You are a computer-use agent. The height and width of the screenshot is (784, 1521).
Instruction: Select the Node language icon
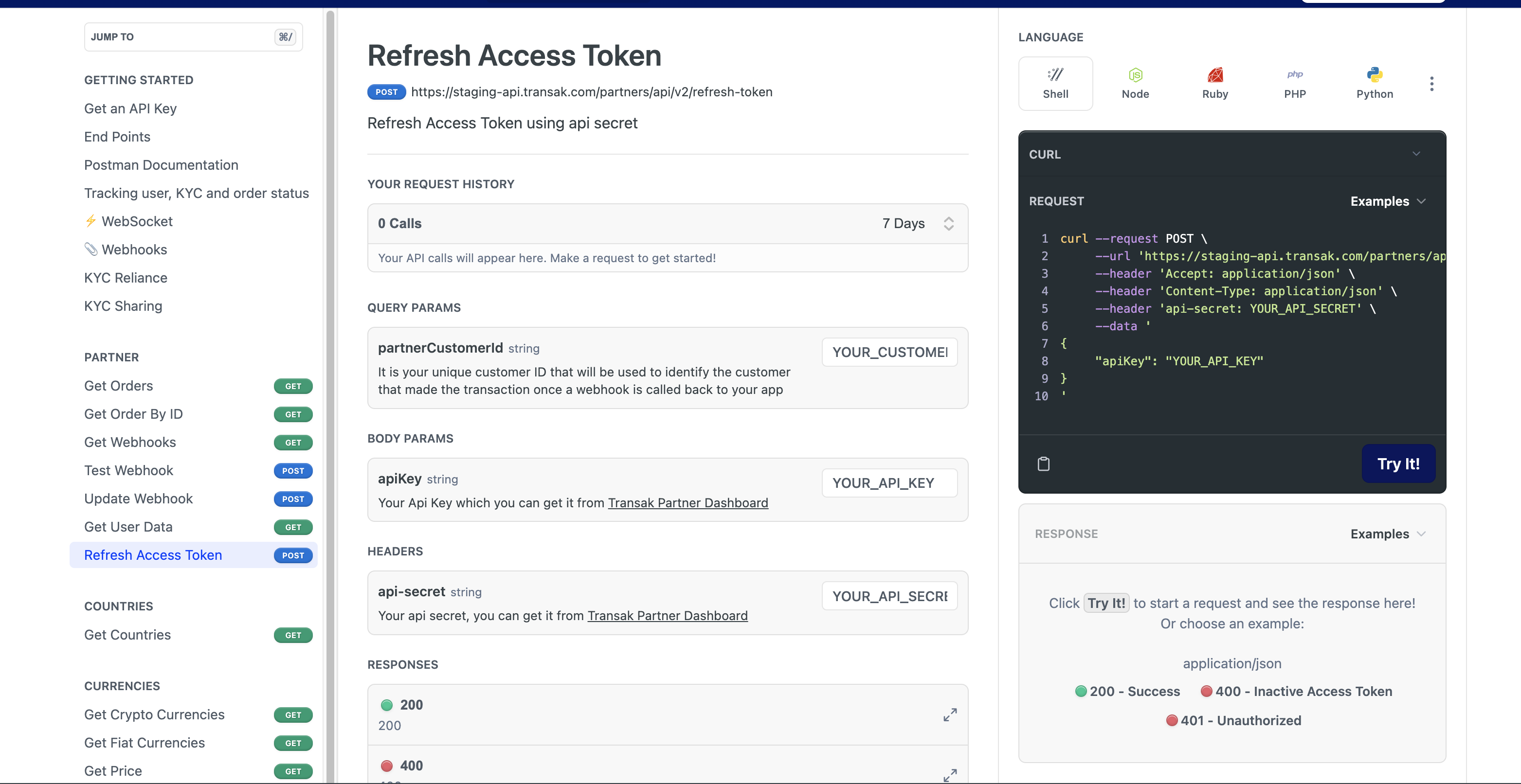click(1135, 83)
